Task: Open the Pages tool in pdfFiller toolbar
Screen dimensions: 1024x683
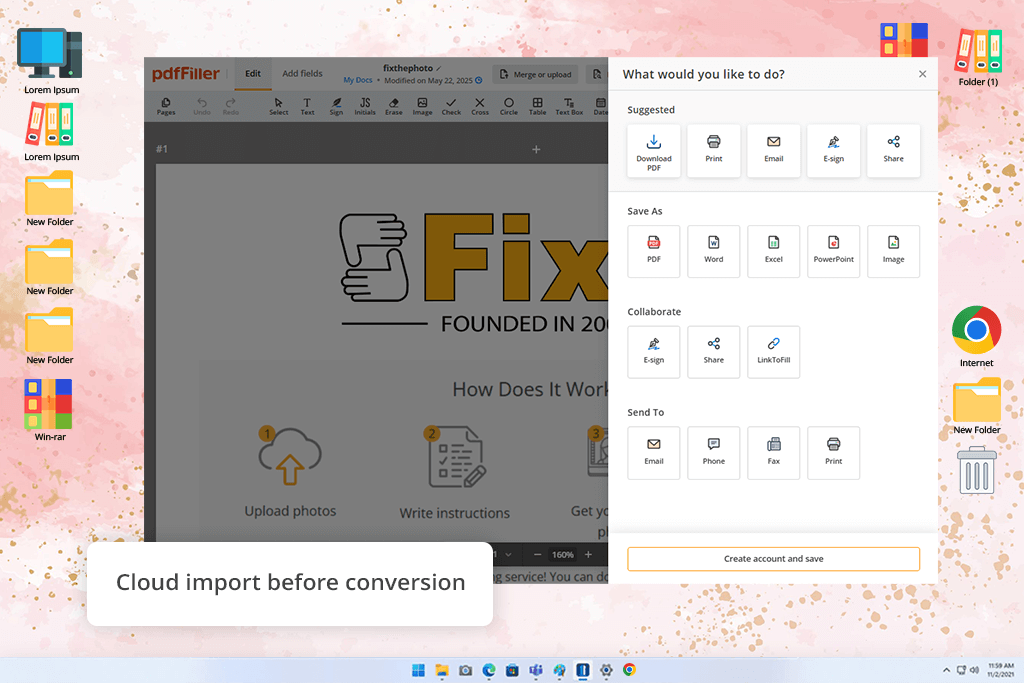Action: point(166,106)
